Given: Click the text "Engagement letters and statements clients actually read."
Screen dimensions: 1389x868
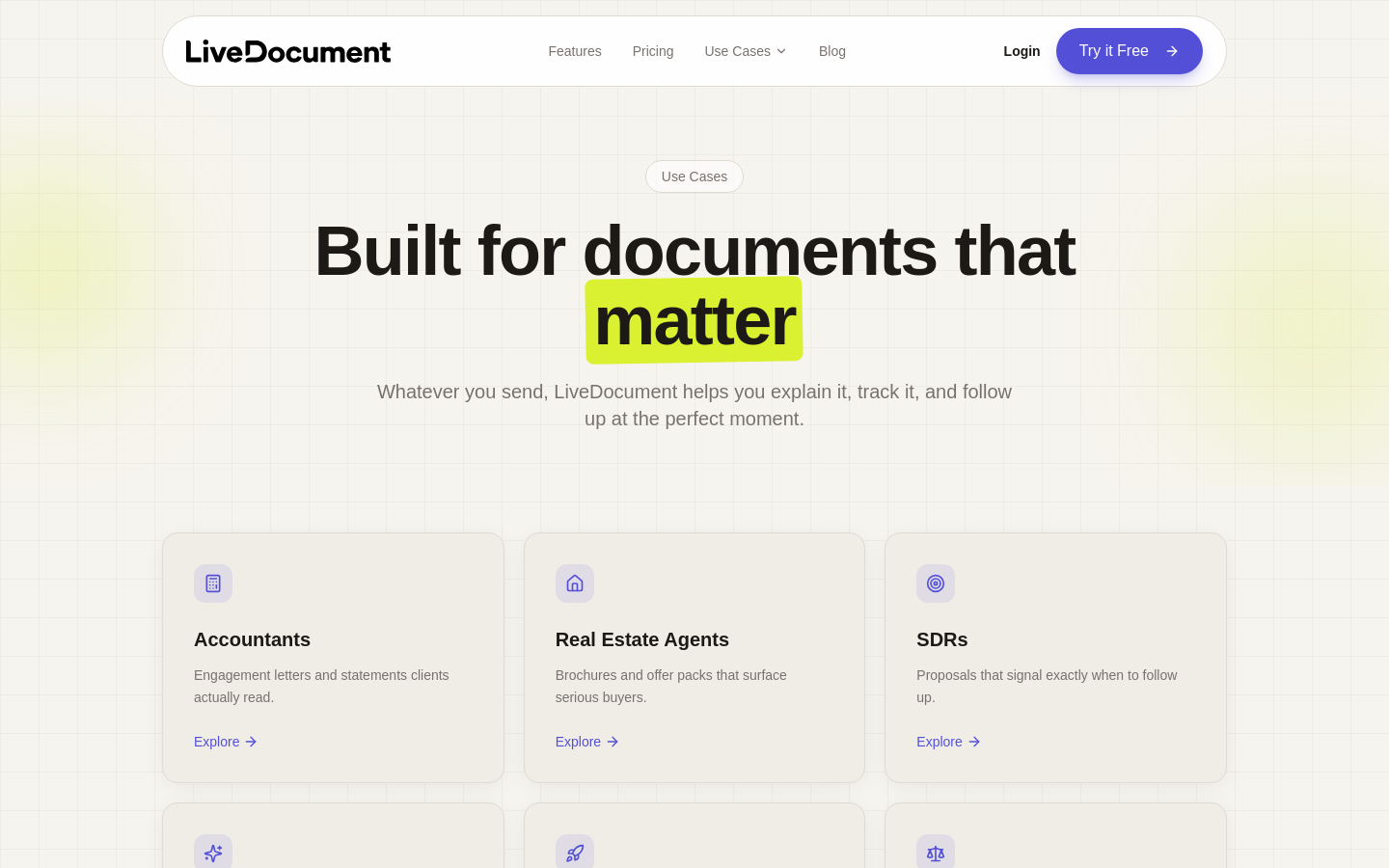Looking at the screenshot, I should 321,686.
